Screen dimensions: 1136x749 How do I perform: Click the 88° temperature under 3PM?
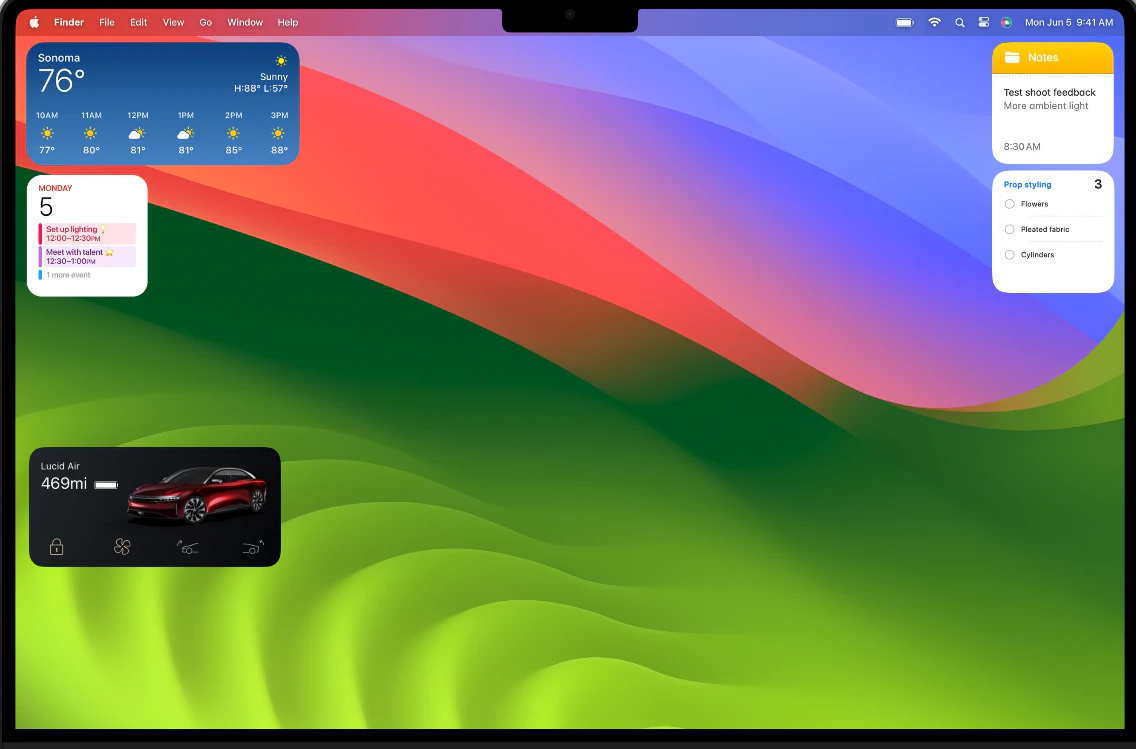(280, 151)
